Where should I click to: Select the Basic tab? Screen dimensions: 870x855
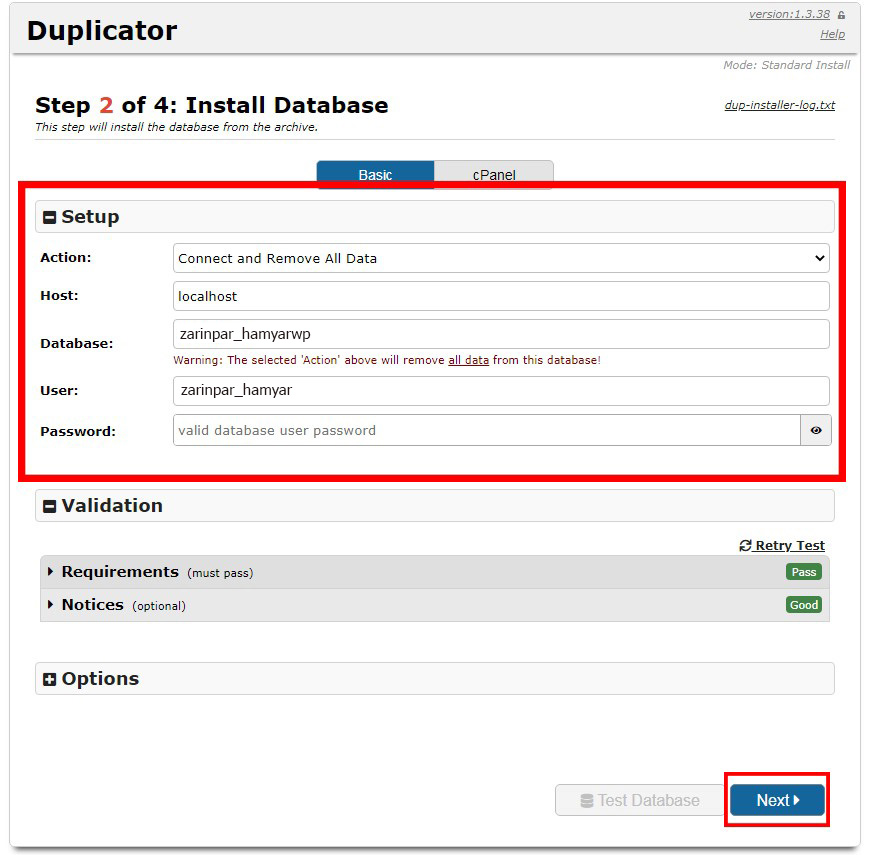(x=375, y=175)
